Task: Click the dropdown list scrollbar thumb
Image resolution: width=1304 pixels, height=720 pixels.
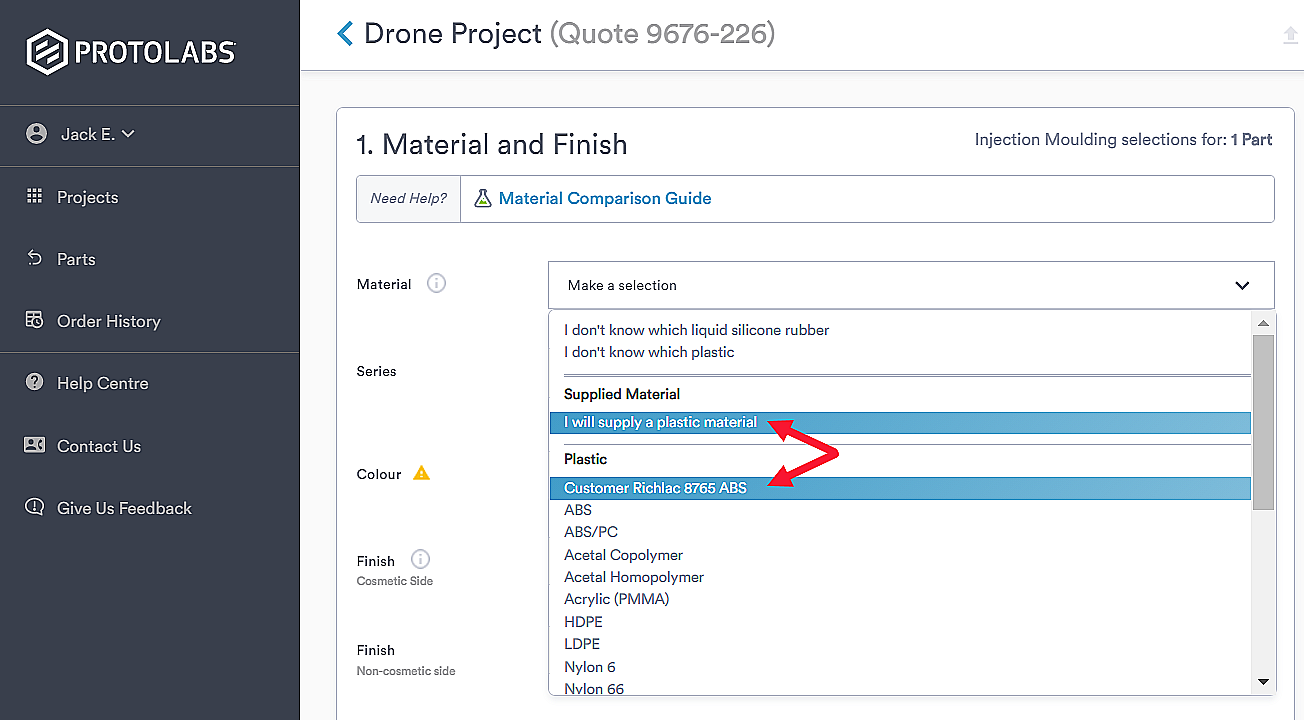Action: pos(1263,422)
